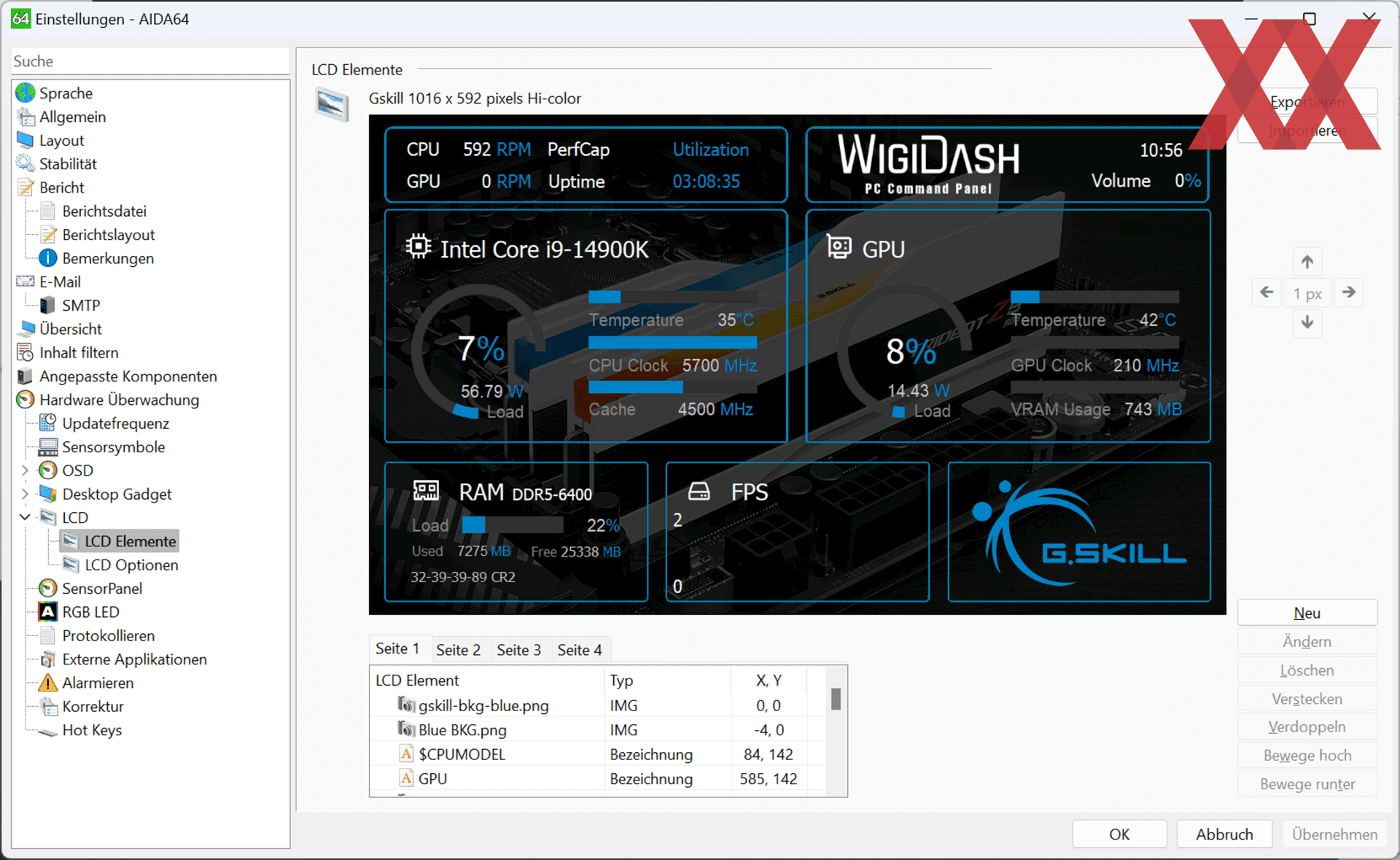1400x860 pixels.
Task: Collapse the LCD tree node
Action: (25, 517)
